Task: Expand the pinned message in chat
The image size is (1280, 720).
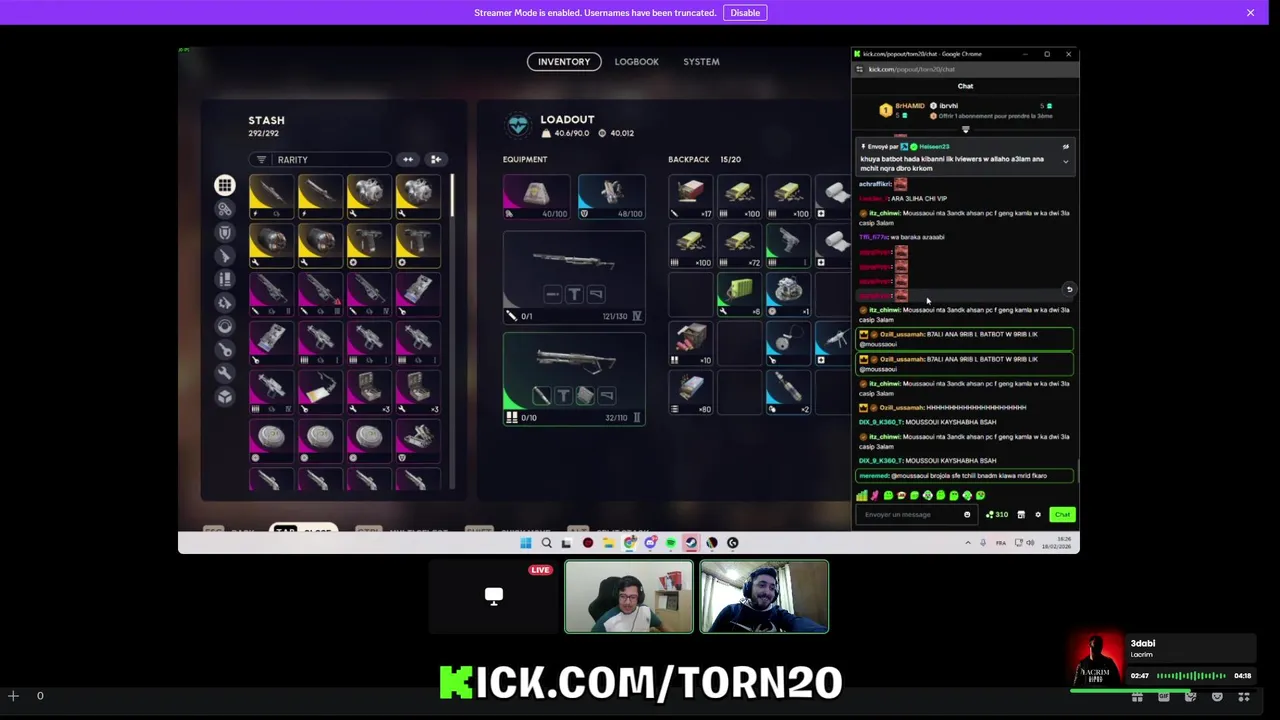Action: pyautogui.click(x=1065, y=161)
